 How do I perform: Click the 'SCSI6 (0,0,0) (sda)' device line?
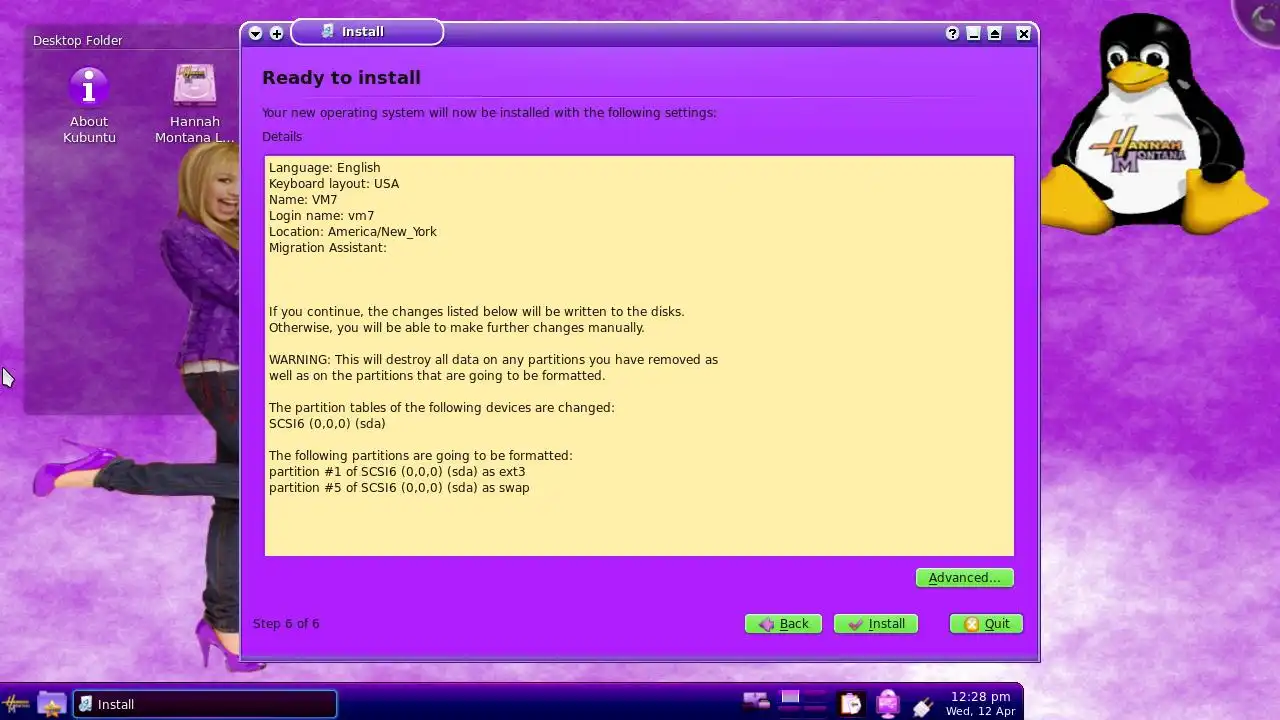tap(327, 423)
